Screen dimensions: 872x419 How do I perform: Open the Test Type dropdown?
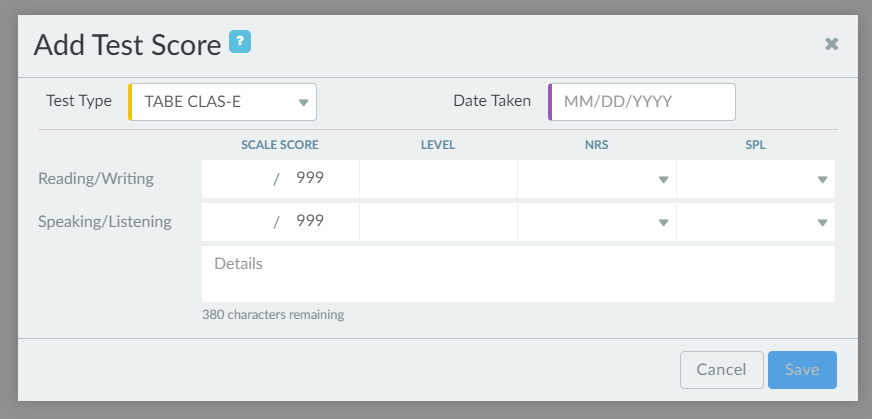(223, 102)
